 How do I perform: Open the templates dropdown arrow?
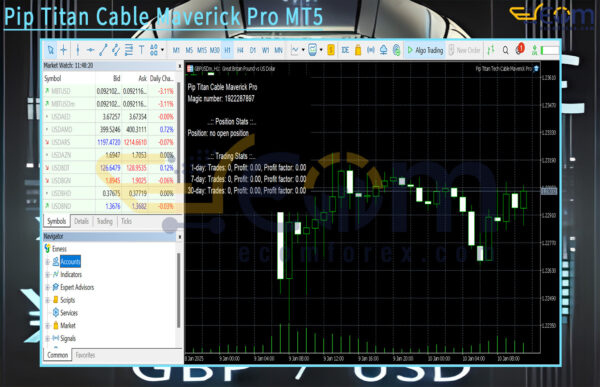tap(321, 50)
